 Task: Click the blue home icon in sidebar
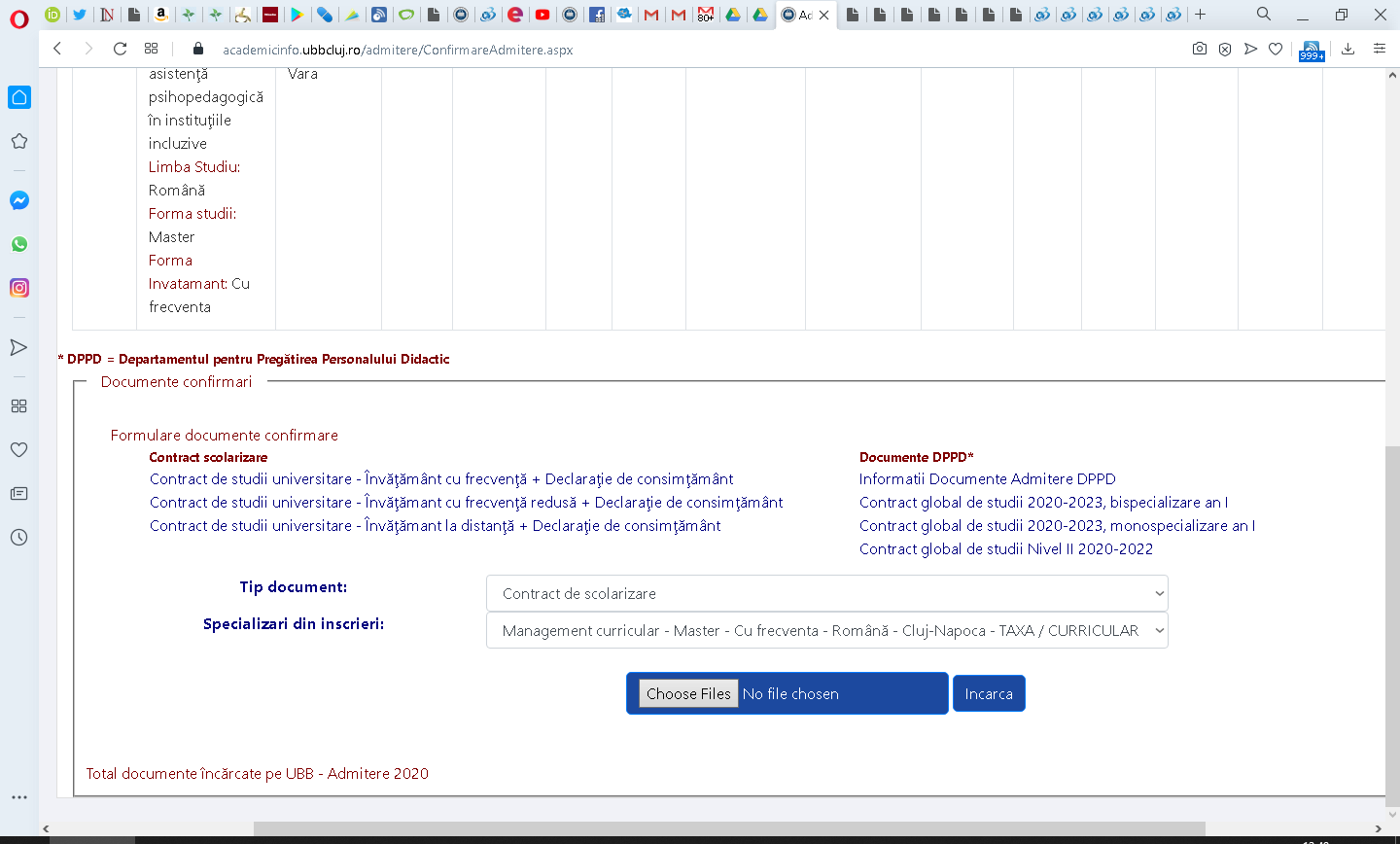(18, 97)
